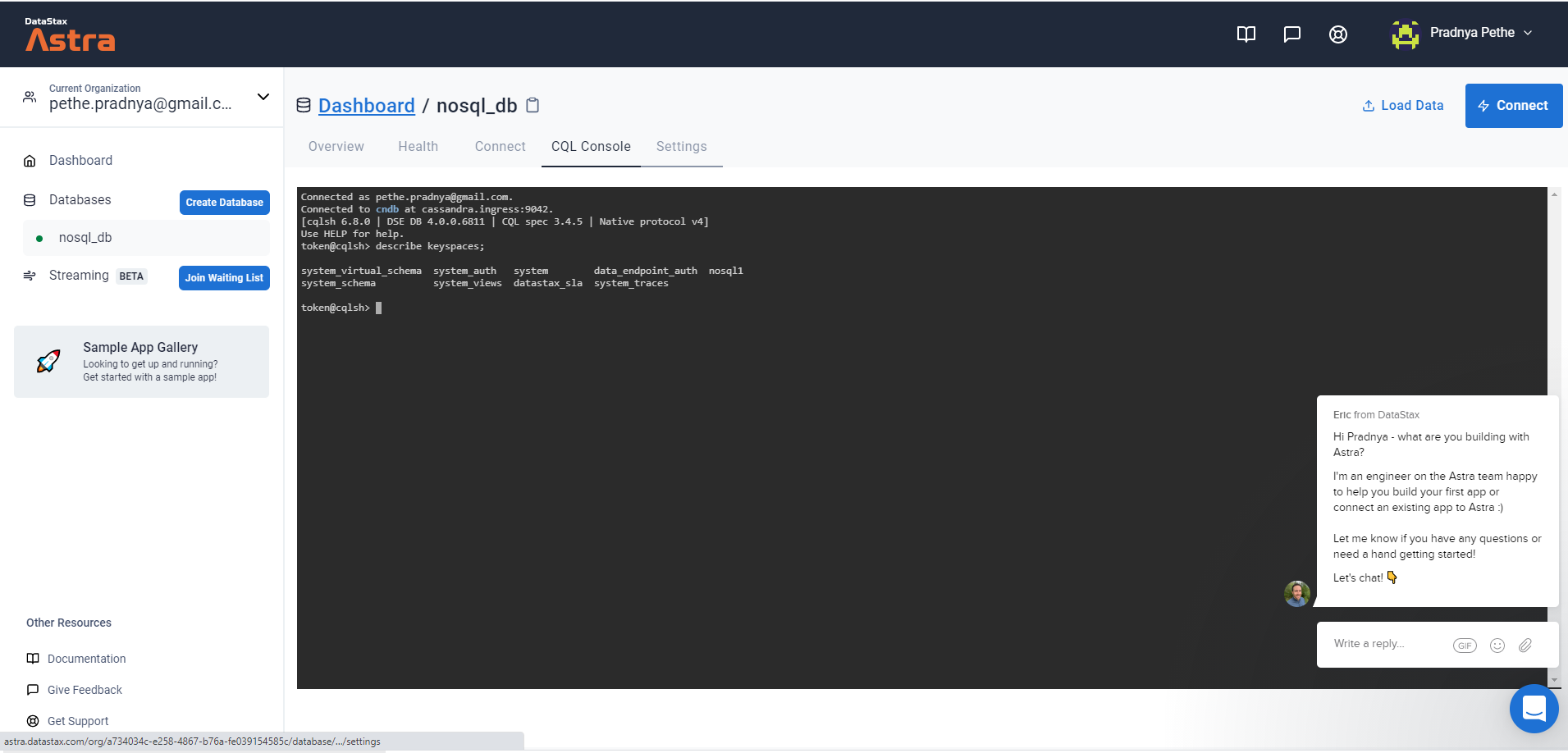
Task: Open the chat bubble icon in top bar
Action: 1291,34
